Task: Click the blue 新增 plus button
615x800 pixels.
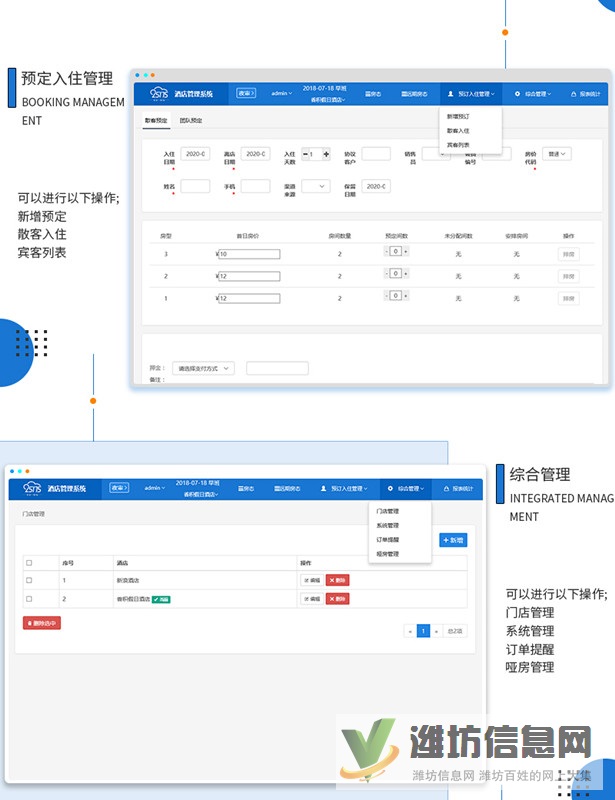Action: click(452, 539)
